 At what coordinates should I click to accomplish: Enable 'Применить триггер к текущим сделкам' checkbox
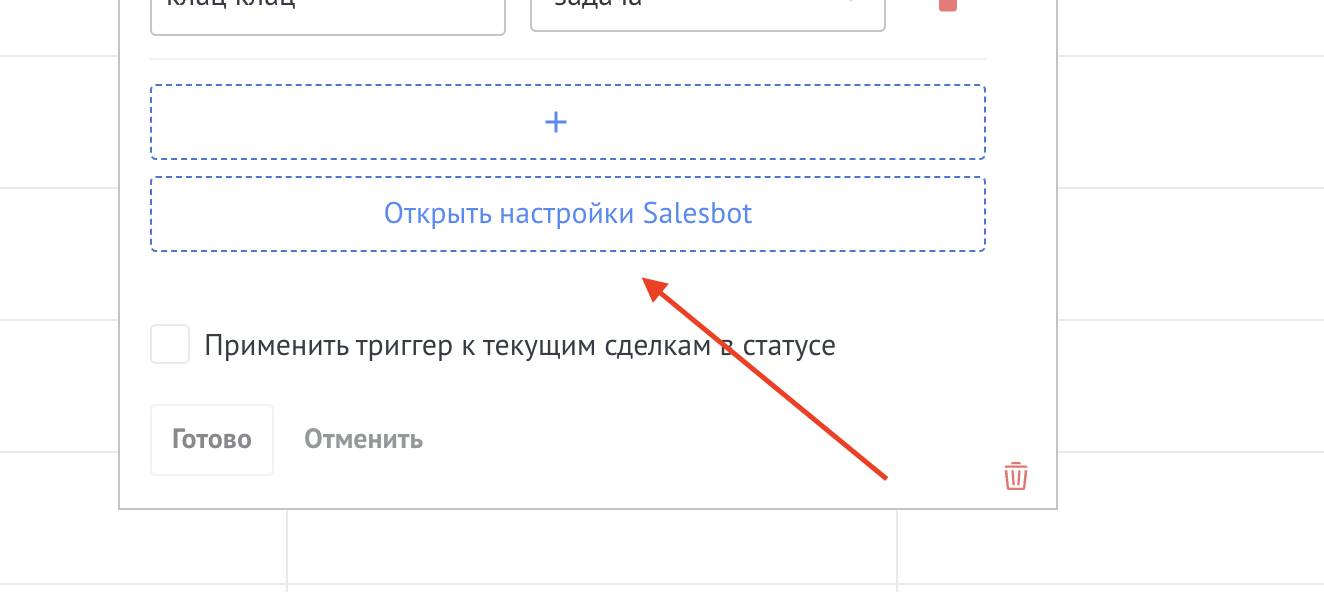click(170, 345)
